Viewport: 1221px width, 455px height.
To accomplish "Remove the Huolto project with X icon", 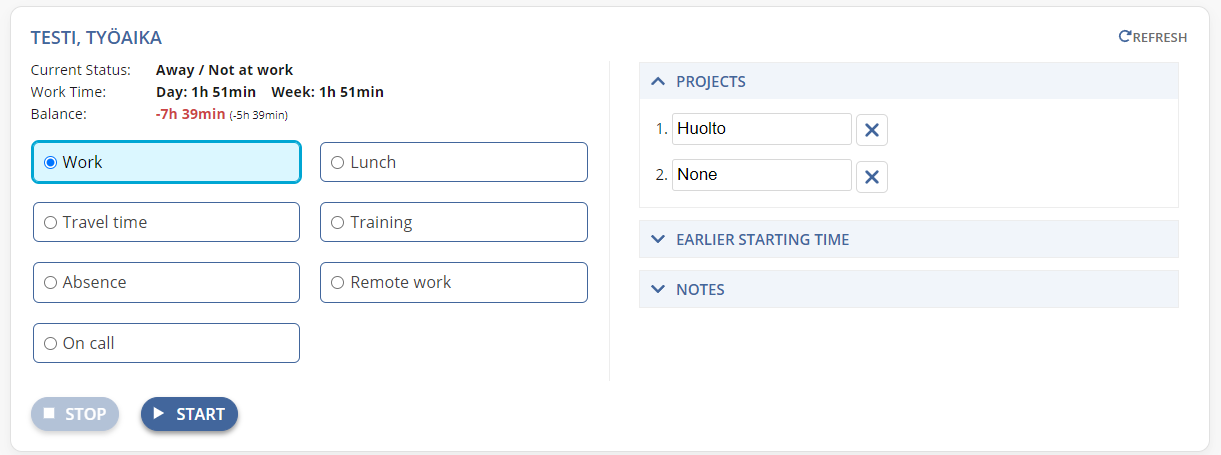I will (872, 130).
